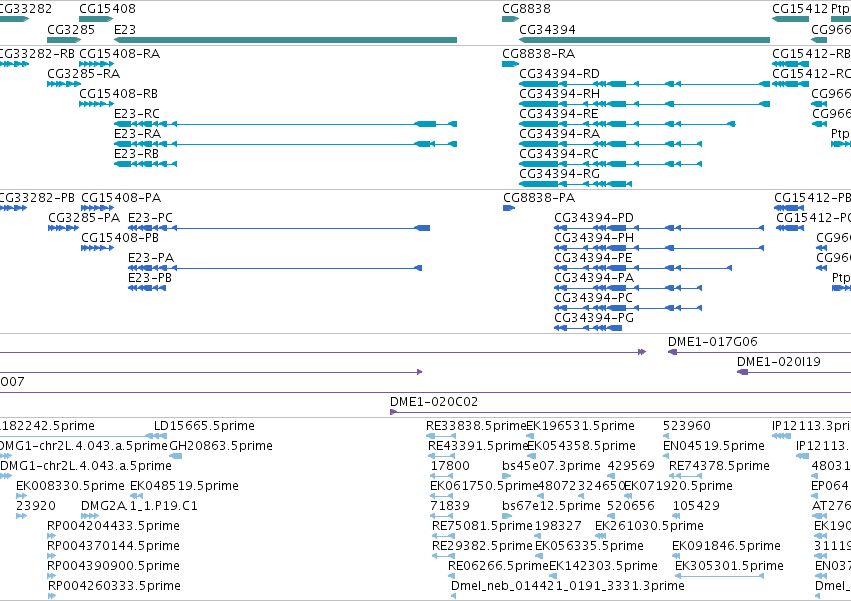Click the bs67e12.5prime EST
Screen dimensions: 851x601
tap(506, 516)
